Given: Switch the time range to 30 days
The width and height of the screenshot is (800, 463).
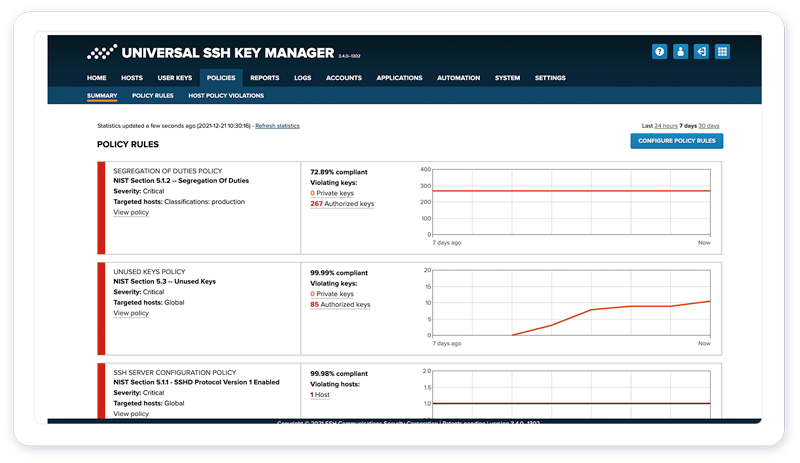Looking at the screenshot, I should pos(708,126).
